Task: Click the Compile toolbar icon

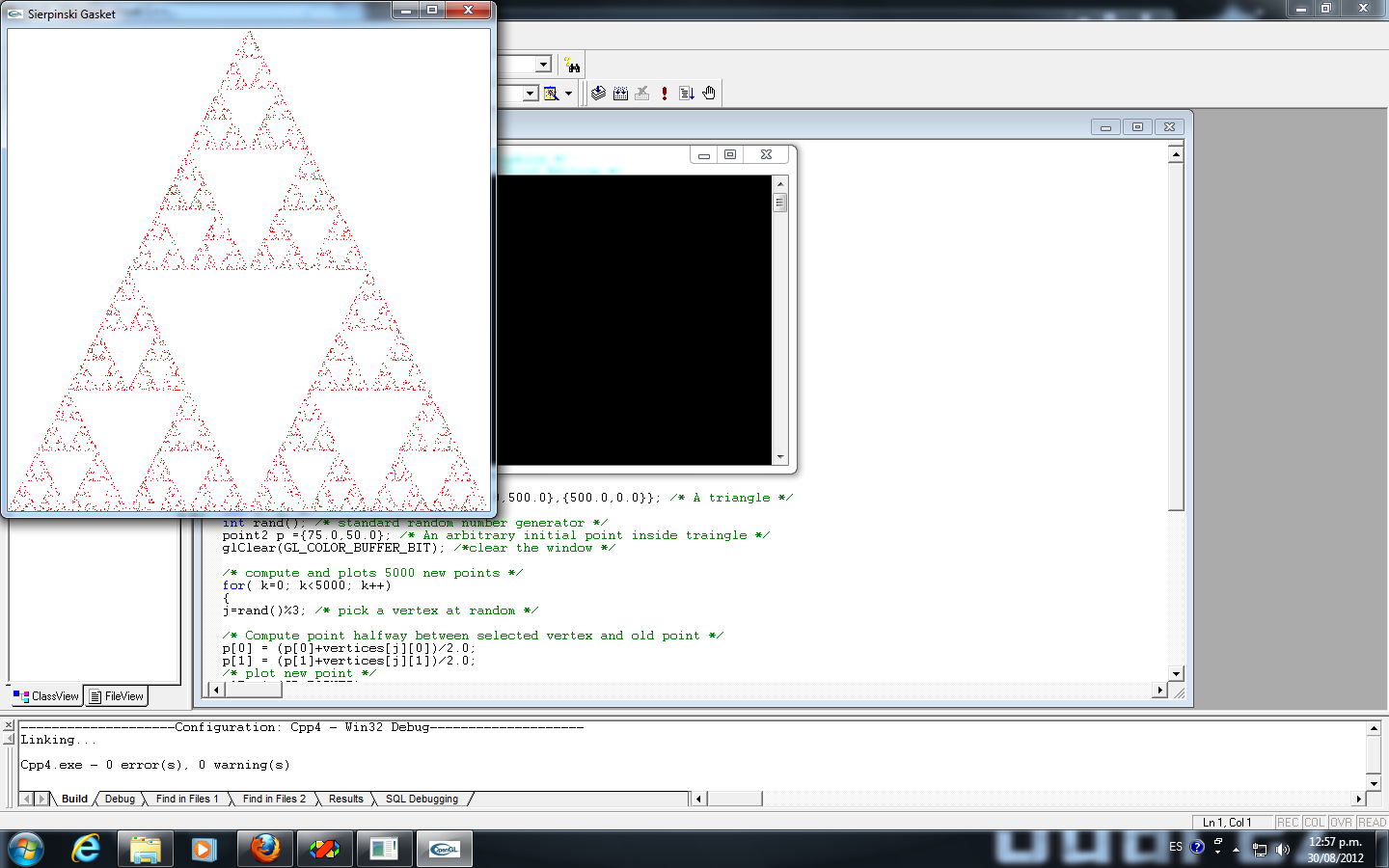Action: [x=598, y=94]
